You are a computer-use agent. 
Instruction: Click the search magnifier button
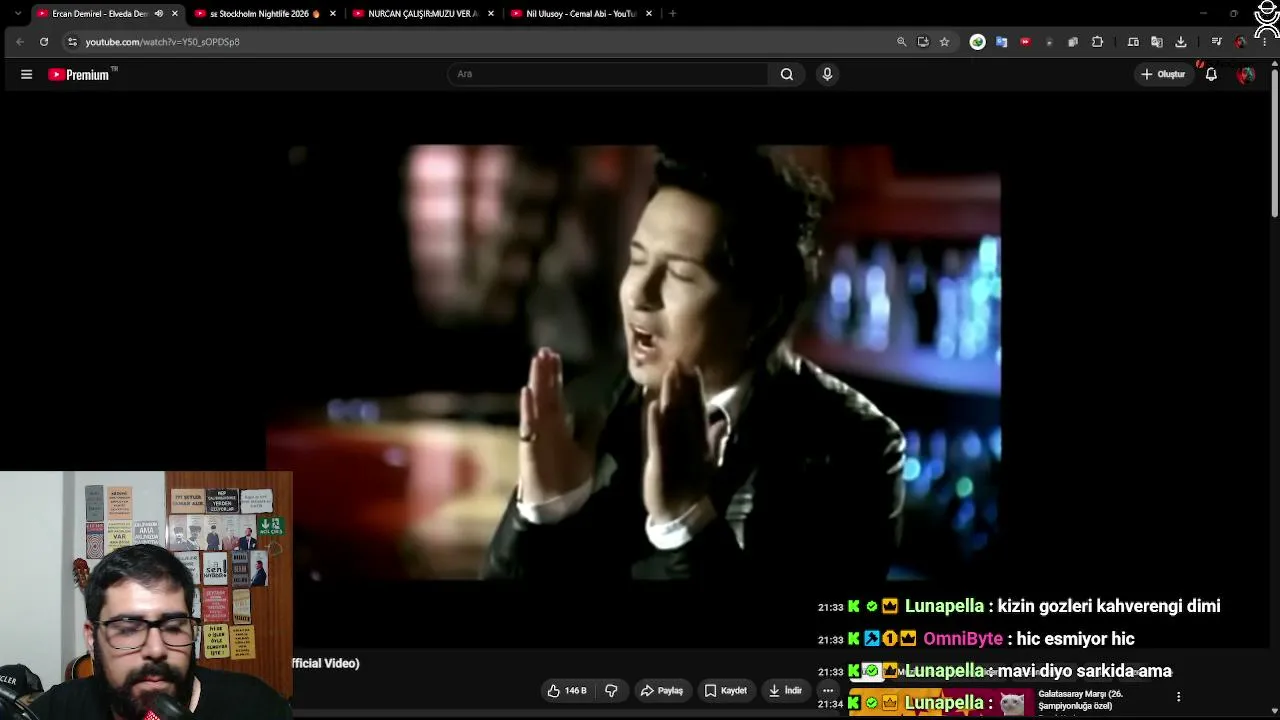pos(787,74)
